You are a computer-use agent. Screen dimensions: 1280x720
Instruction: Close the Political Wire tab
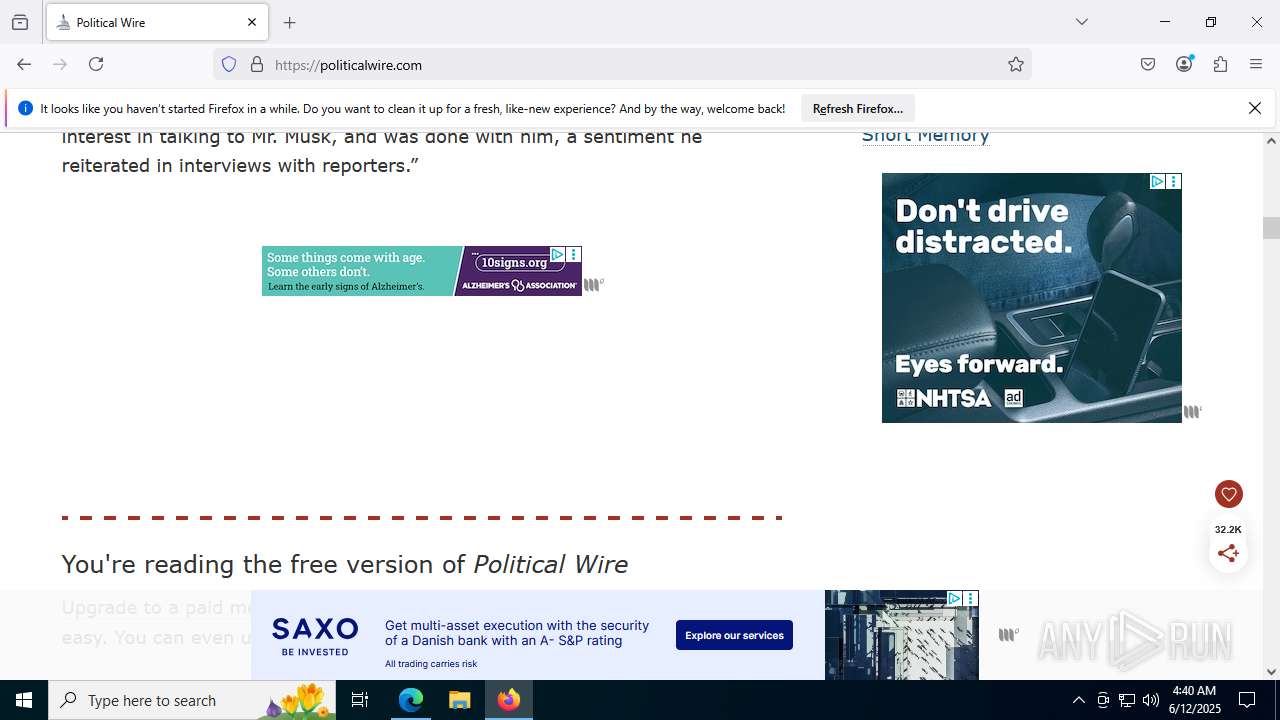click(x=252, y=22)
